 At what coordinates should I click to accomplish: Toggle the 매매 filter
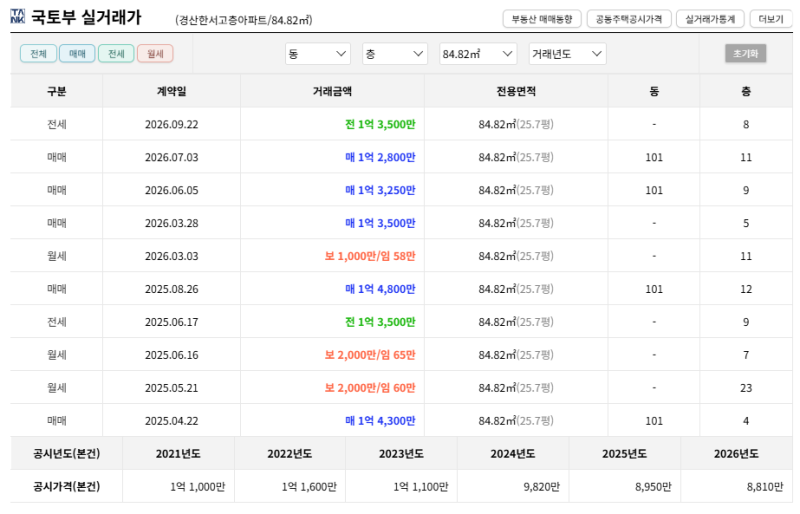(x=77, y=54)
